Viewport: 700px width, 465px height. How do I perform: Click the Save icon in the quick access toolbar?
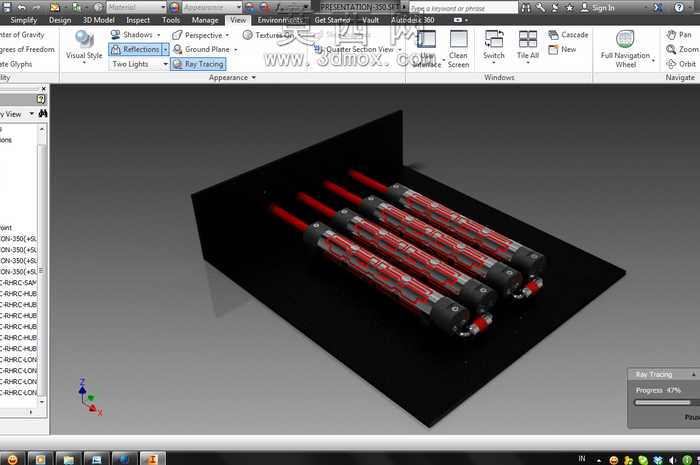[x=8, y=8]
